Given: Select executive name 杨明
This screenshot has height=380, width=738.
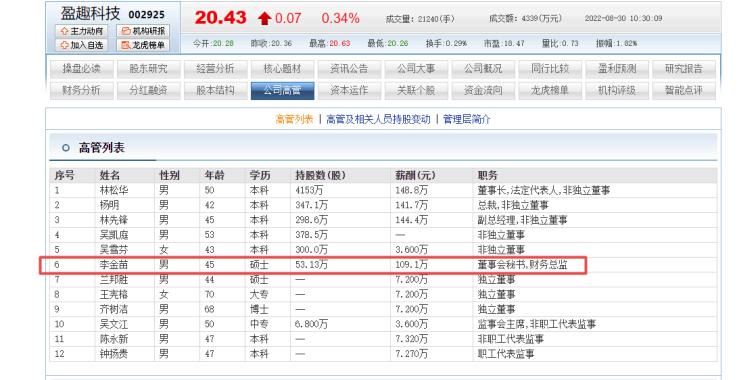Looking at the screenshot, I should tap(109, 205).
